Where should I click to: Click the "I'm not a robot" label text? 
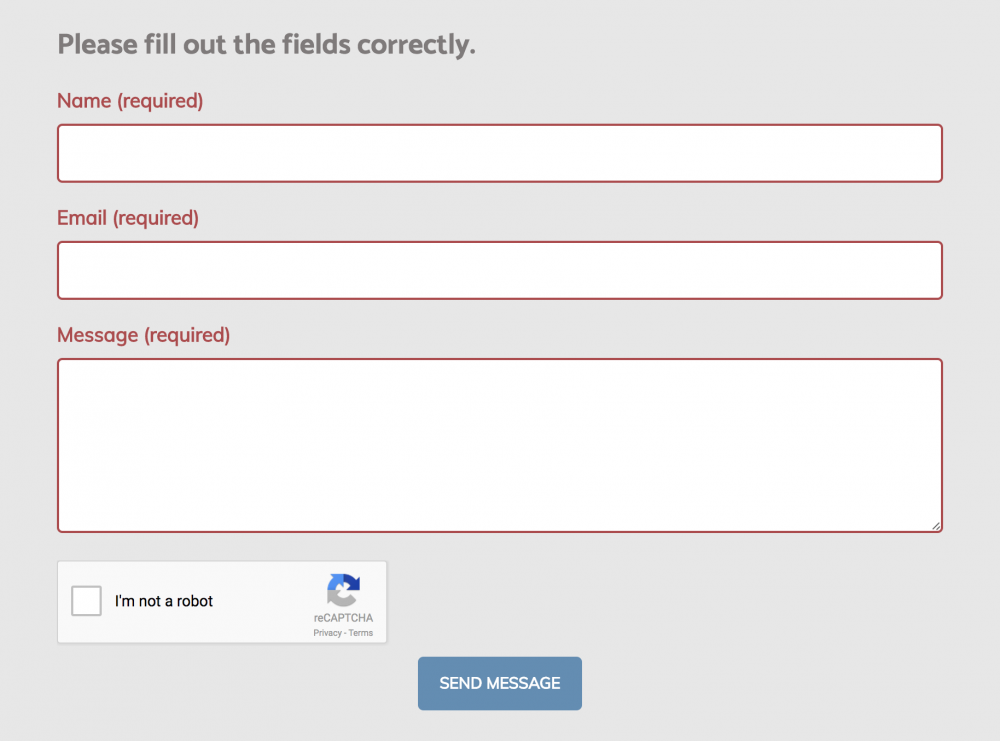coord(164,601)
